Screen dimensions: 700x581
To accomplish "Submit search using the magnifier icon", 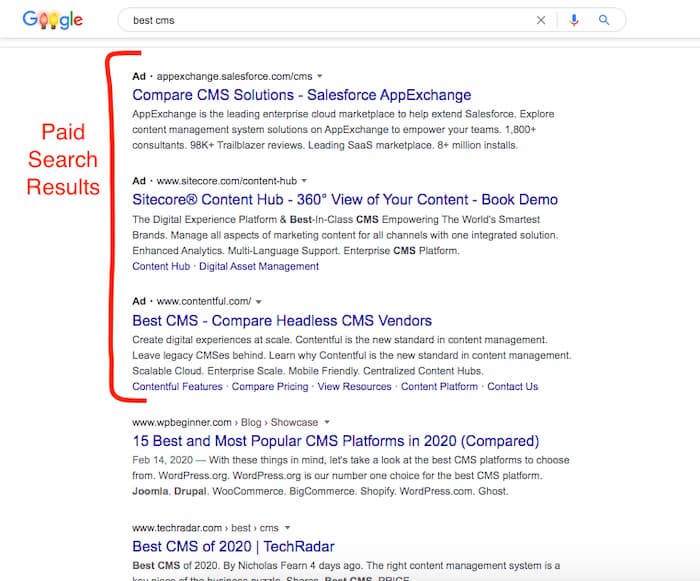I will click(604, 20).
